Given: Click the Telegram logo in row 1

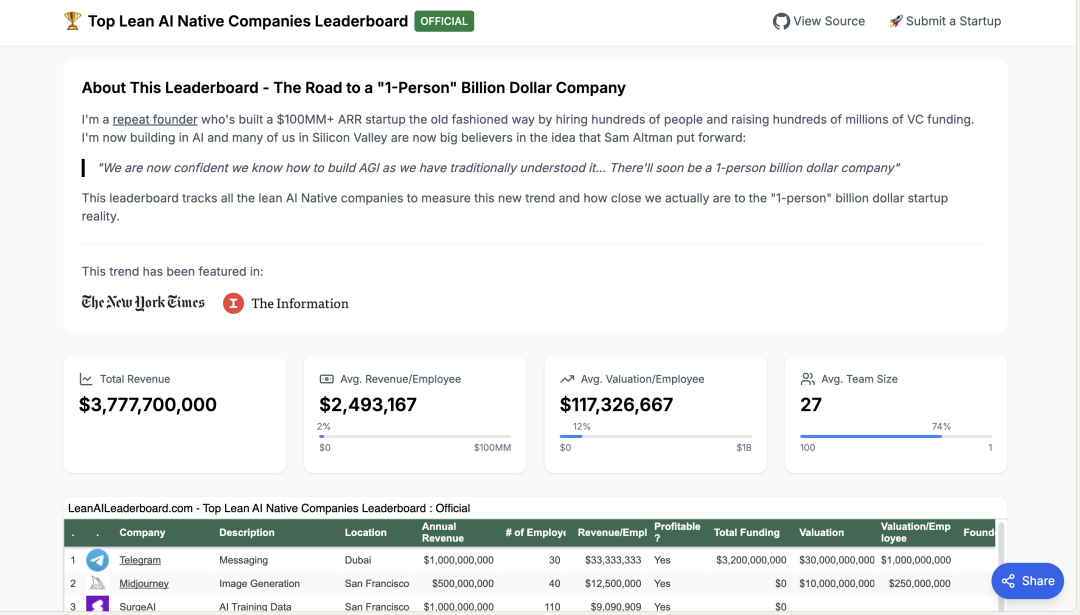Looking at the screenshot, I should [97, 560].
